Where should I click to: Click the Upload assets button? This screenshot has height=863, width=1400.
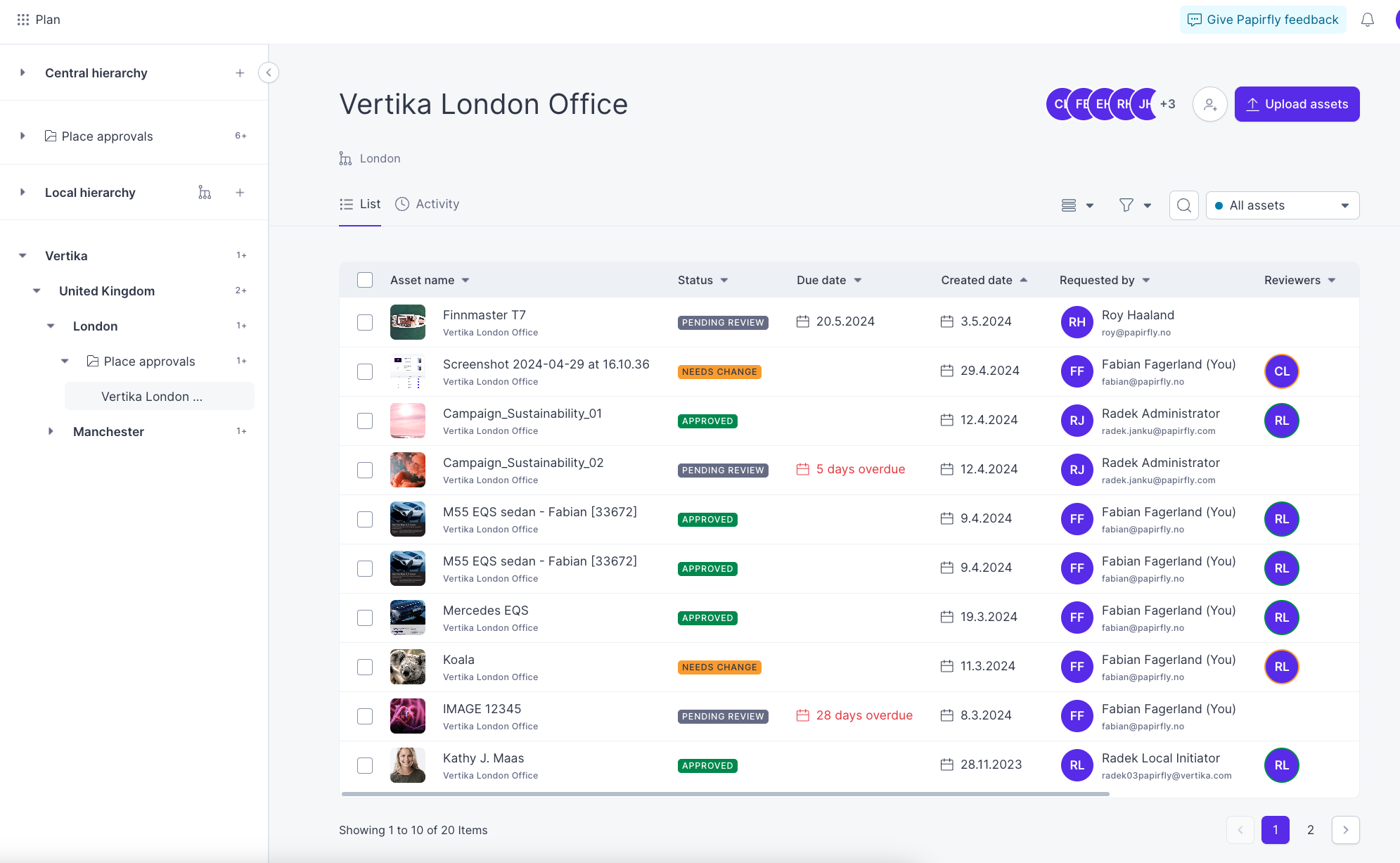(1297, 104)
